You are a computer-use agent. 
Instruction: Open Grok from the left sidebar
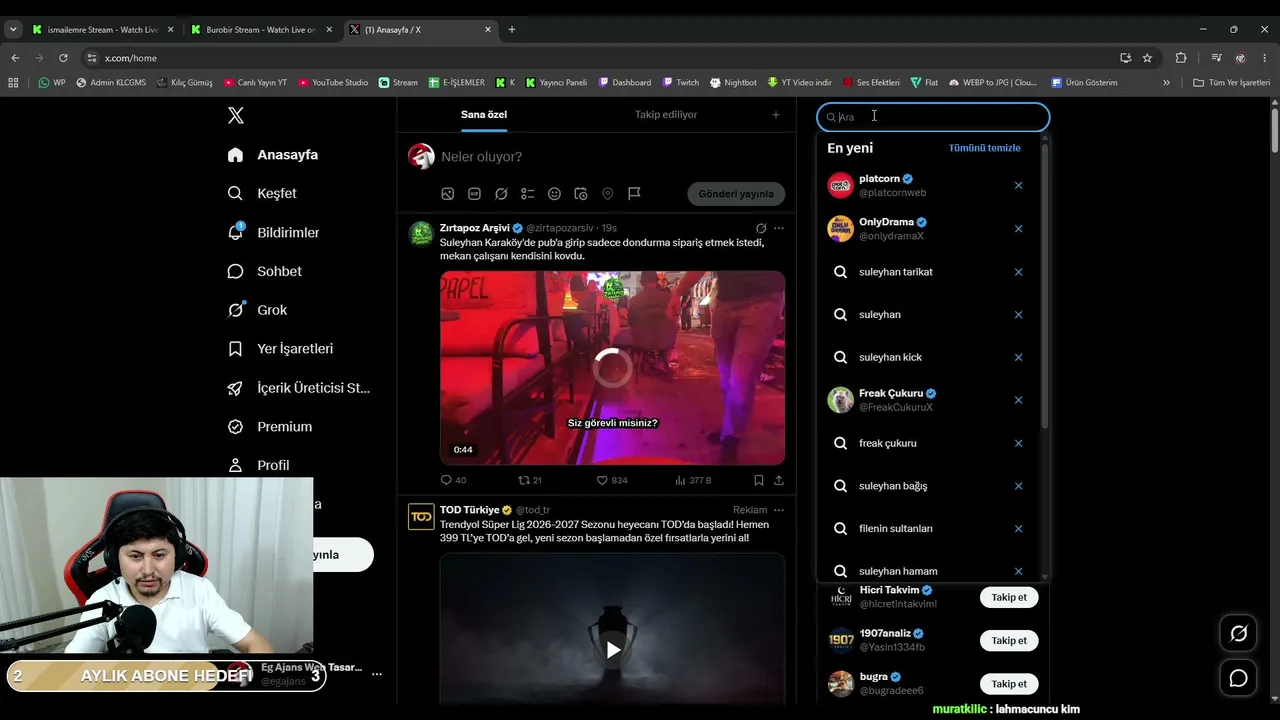[257, 310]
